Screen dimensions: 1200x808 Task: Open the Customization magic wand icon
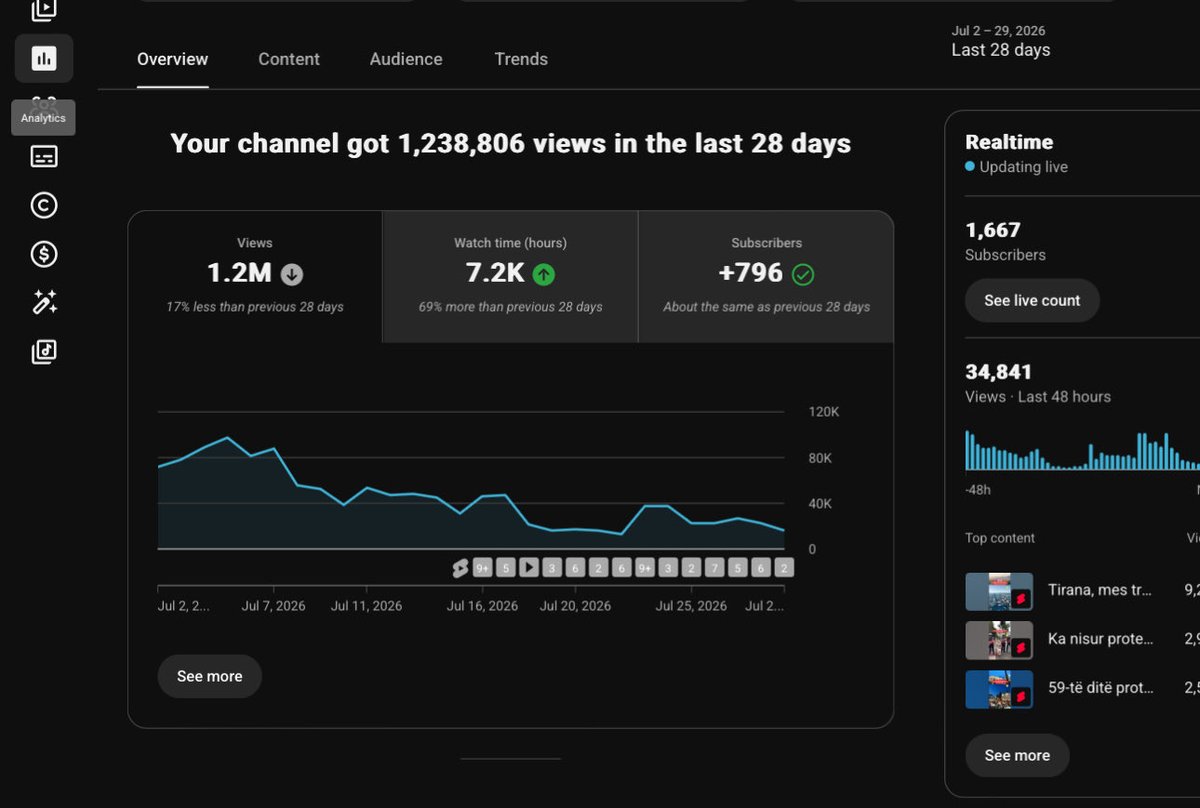click(44, 303)
